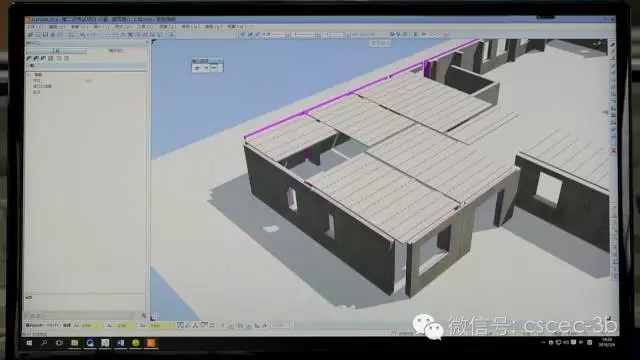This screenshot has width=640, height=360.
Task: Click the first pencil icon under the palette tabs
Action: coord(29,59)
